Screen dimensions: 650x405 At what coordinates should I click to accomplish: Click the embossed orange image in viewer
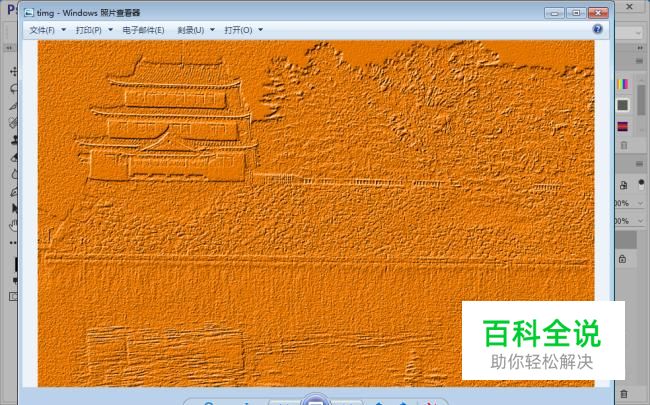pyautogui.click(x=316, y=213)
